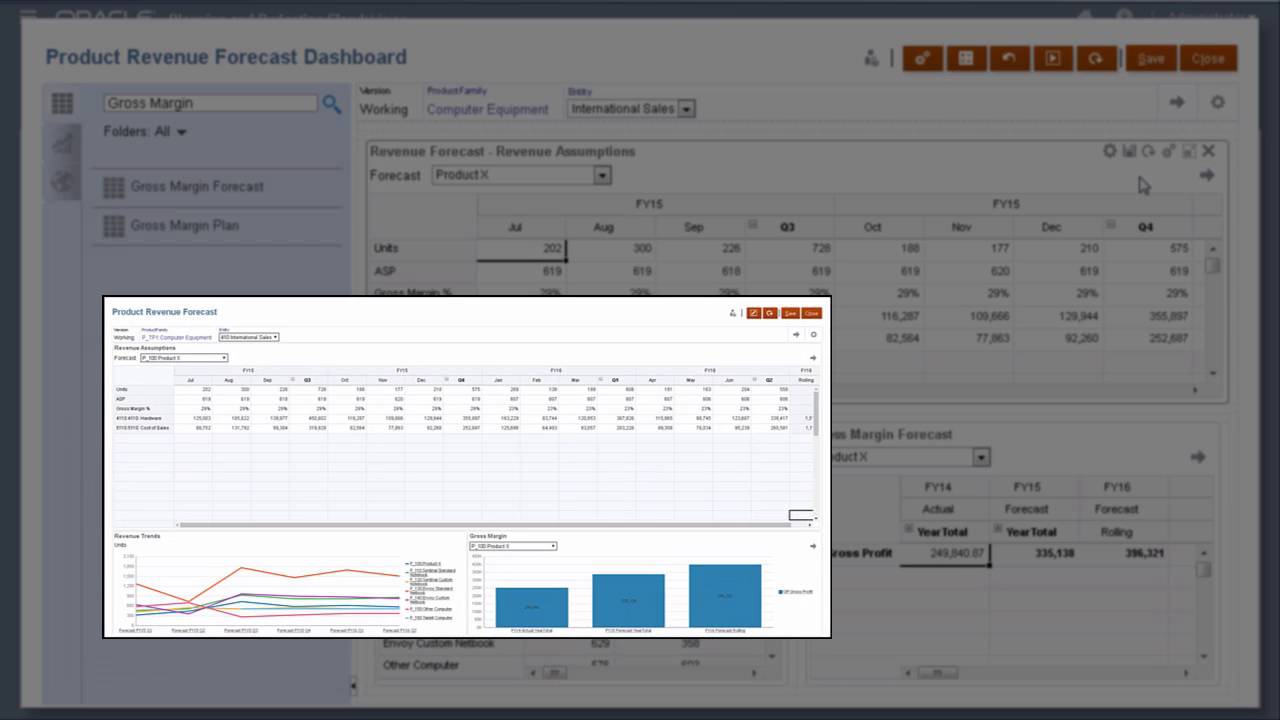The height and width of the screenshot is (720, 1280).
Task: Select Gross Profit cell 249,840.87
Action: (945, 553)
